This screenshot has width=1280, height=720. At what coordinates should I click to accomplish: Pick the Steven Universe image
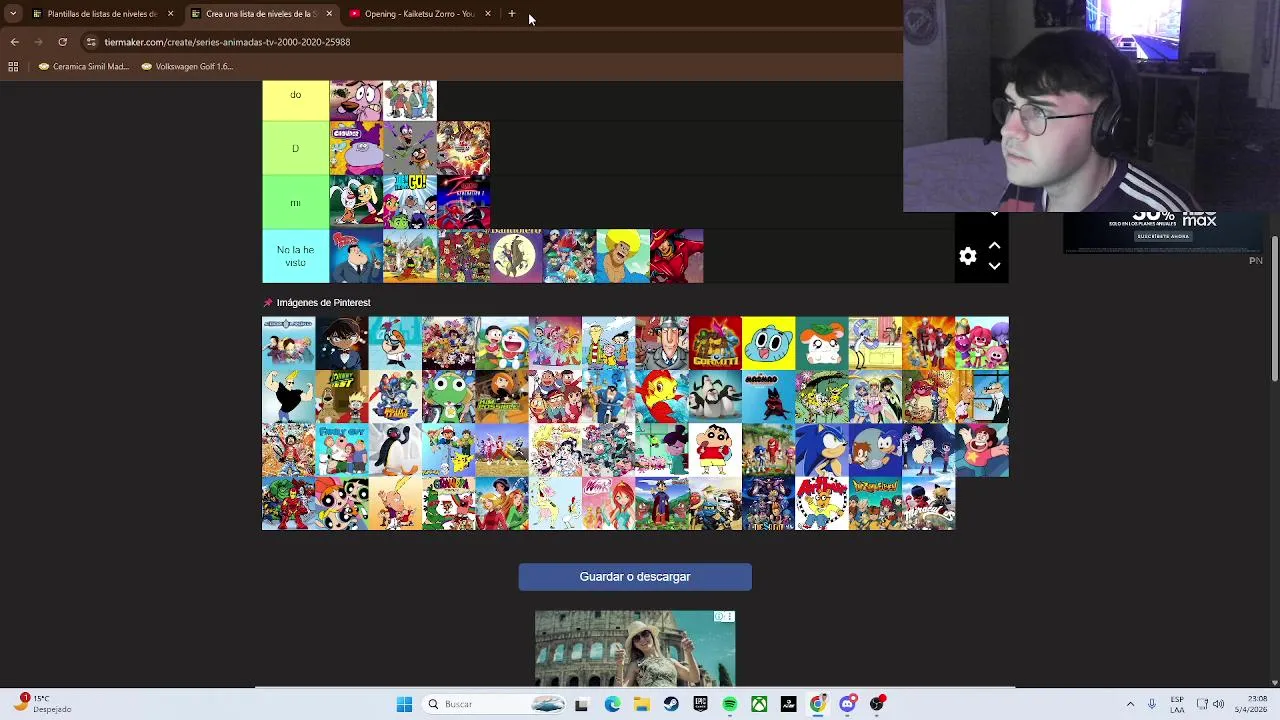pos(982,450)
